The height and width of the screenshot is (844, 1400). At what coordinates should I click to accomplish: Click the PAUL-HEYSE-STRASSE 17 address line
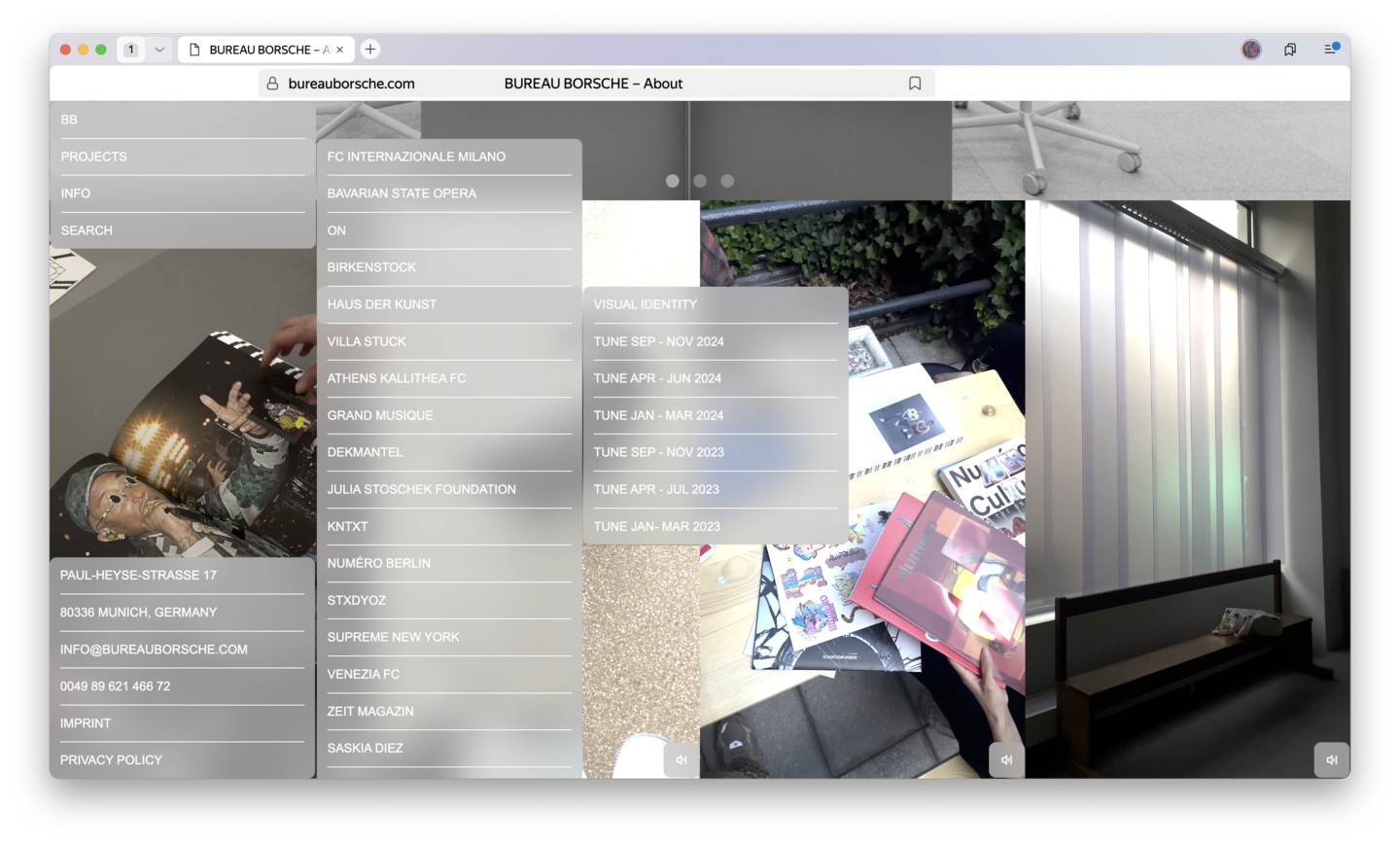click(183, 576)
